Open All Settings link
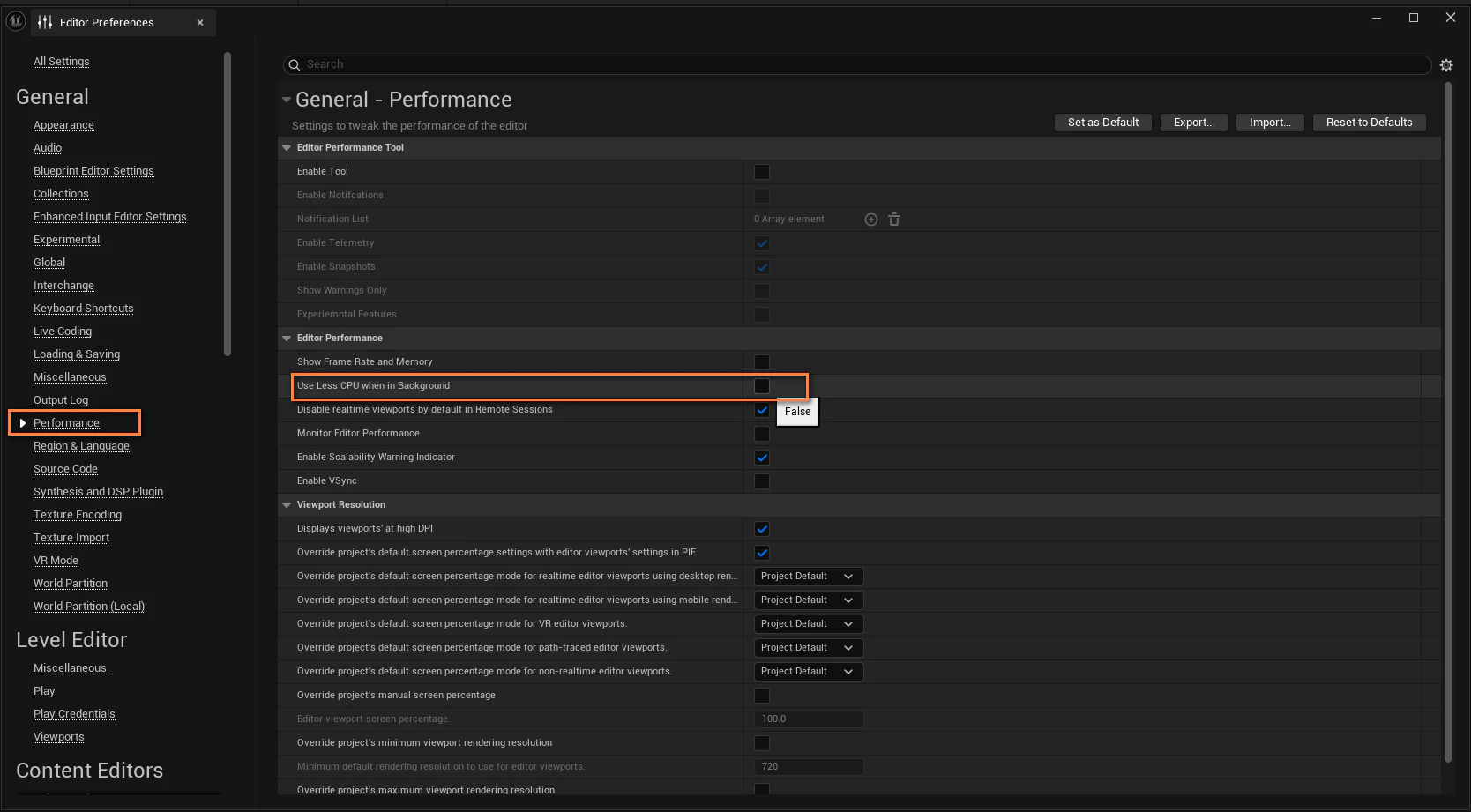Viewport: 1471px width, 812px height. click(x=62, y=62)
